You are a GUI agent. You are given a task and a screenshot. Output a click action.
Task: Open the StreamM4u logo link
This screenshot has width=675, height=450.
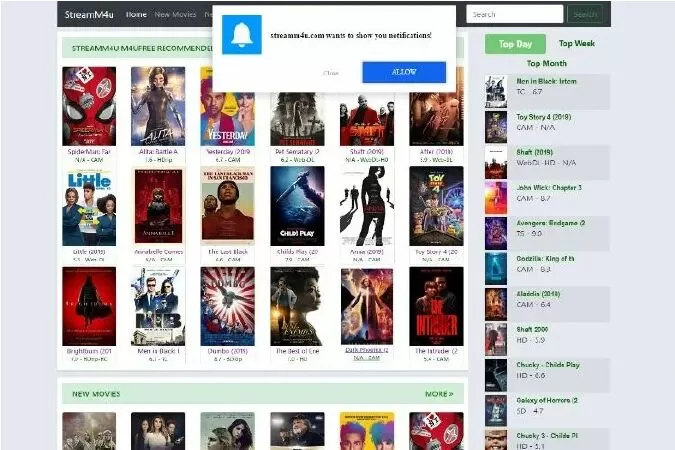89,14
